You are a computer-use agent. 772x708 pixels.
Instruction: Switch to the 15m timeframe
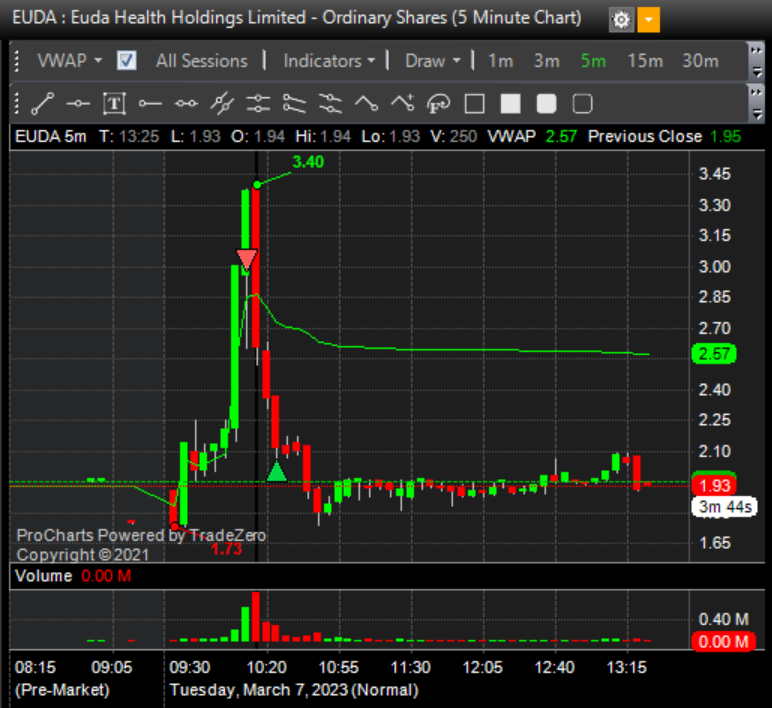(x=645, y=61)
